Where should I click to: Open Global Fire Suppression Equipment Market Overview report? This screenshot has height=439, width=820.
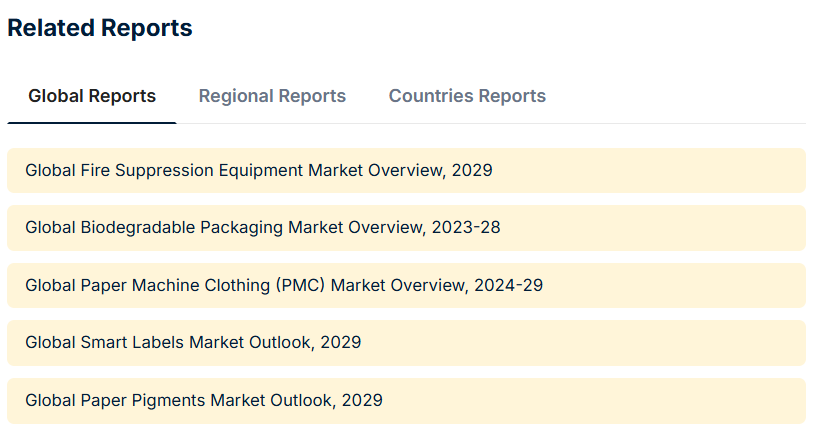click(259, 171)
